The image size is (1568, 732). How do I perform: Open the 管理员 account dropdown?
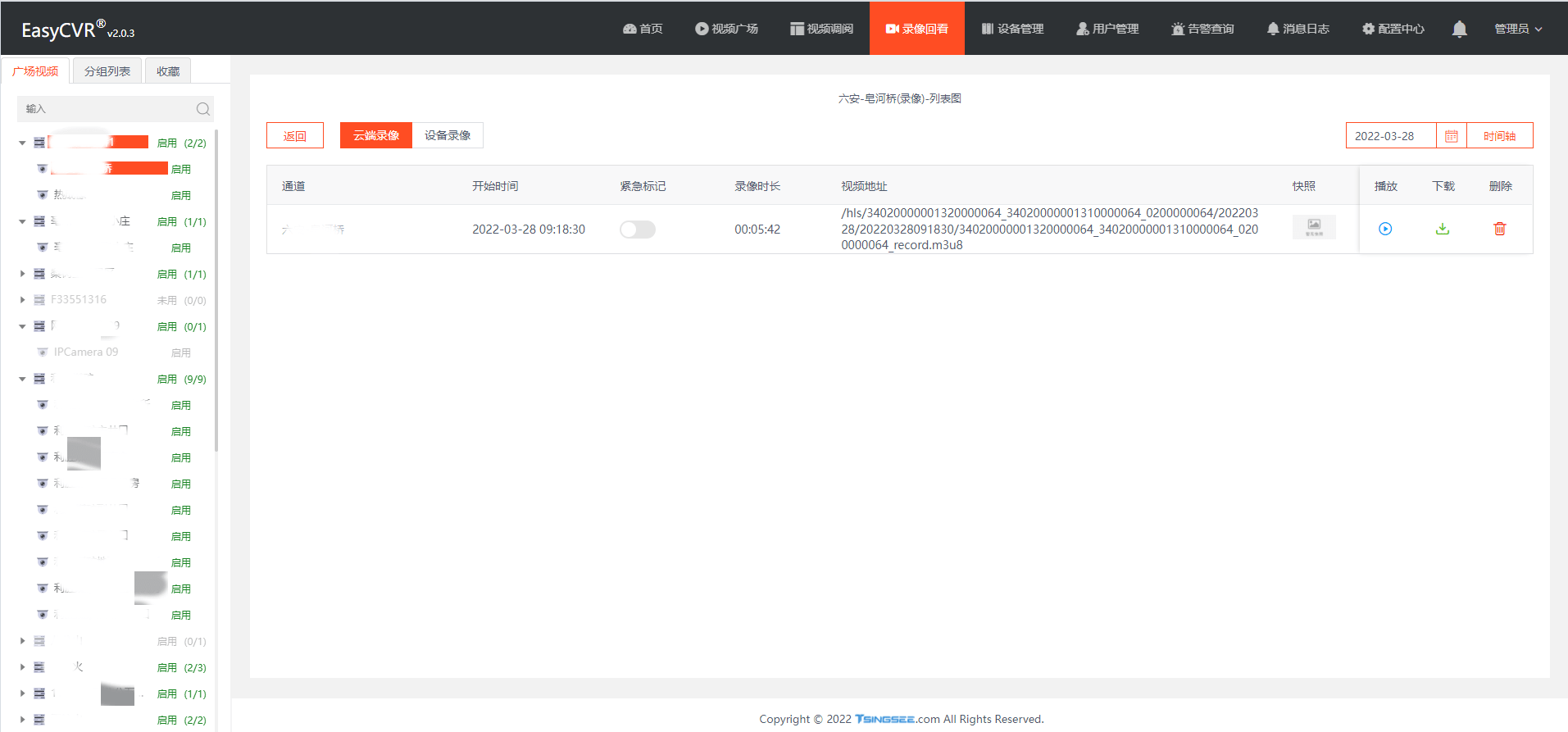1518,29
